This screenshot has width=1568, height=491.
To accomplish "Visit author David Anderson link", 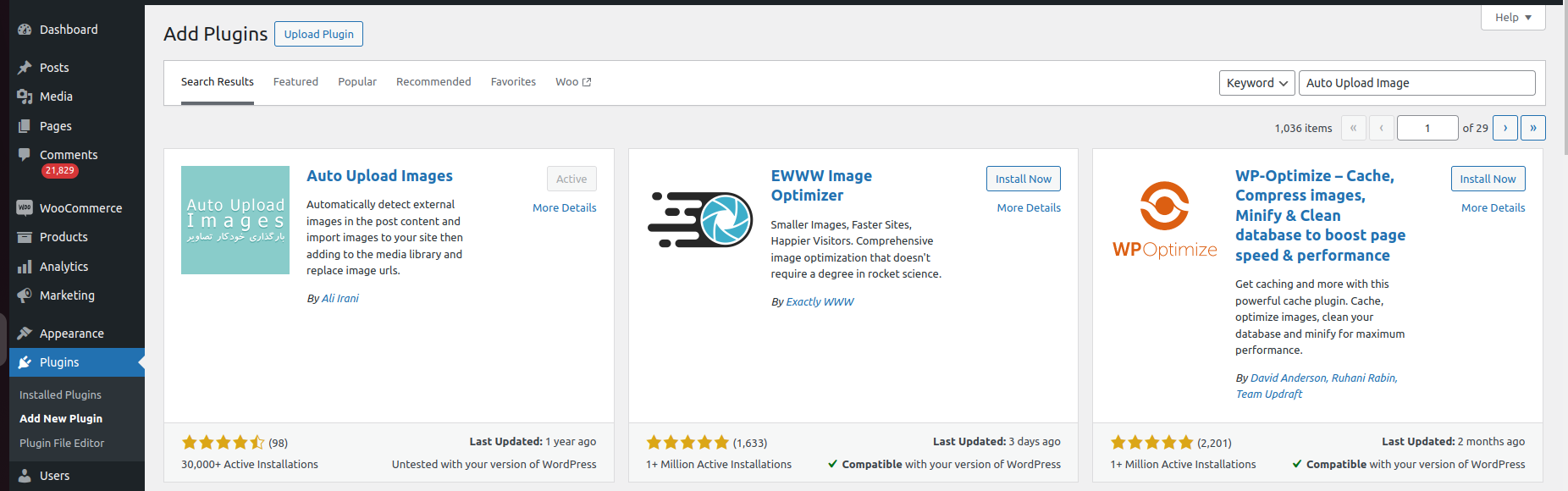I will point(1288,378).
